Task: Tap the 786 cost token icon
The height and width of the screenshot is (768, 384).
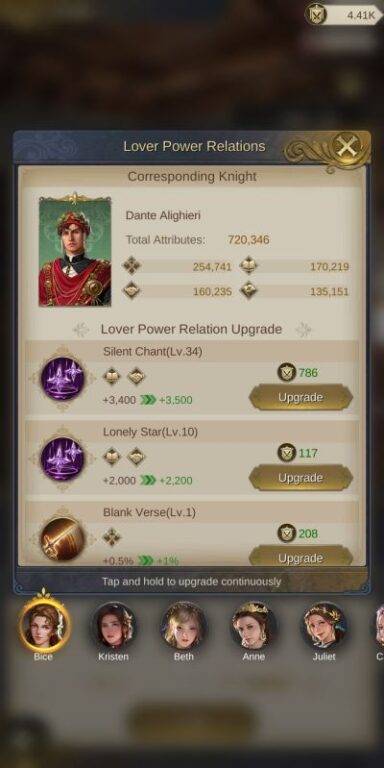Action: click(287, 373)
